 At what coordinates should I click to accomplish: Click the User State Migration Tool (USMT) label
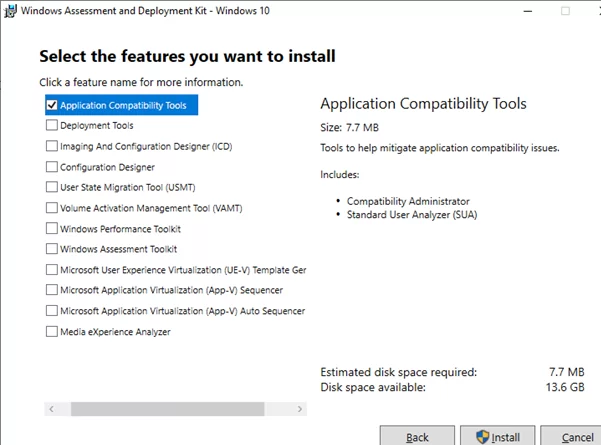pyautogui.click(x=128, y=187)
